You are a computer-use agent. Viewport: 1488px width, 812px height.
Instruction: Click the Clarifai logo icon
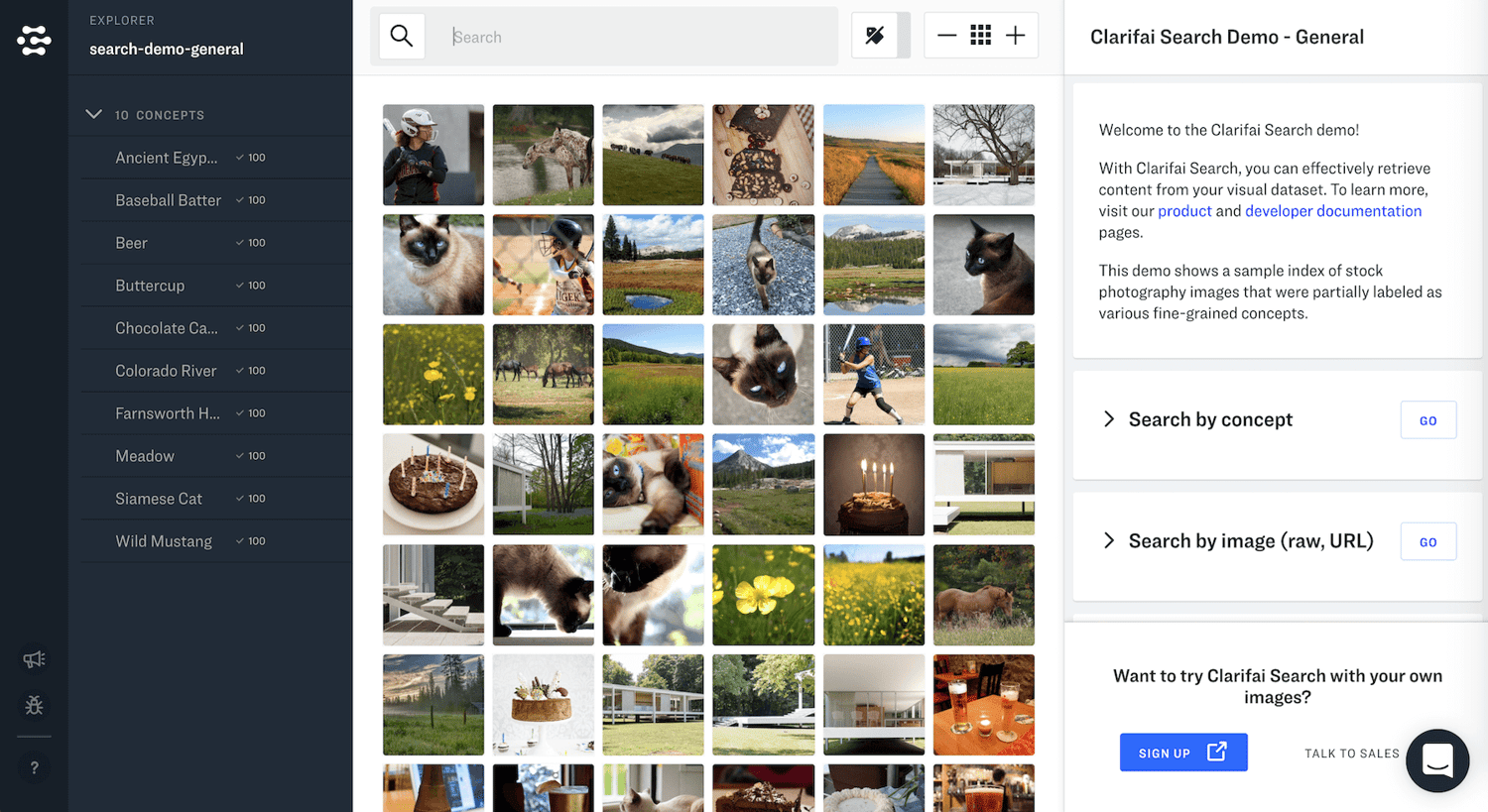coord(34,40)
